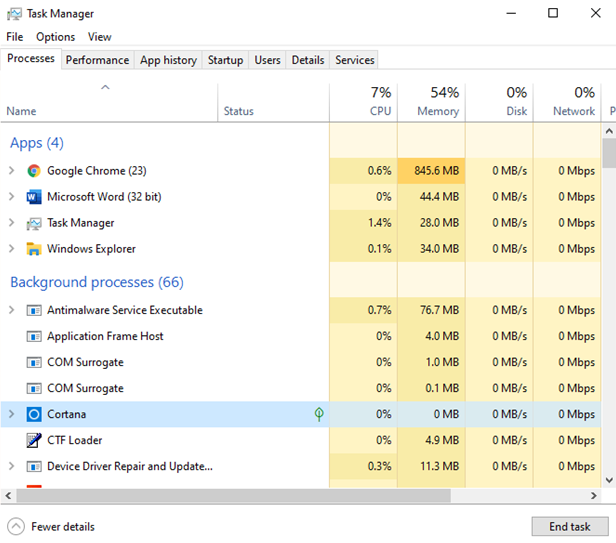
Task: Switch to the Services tab
Action: [x=354, y=60]
